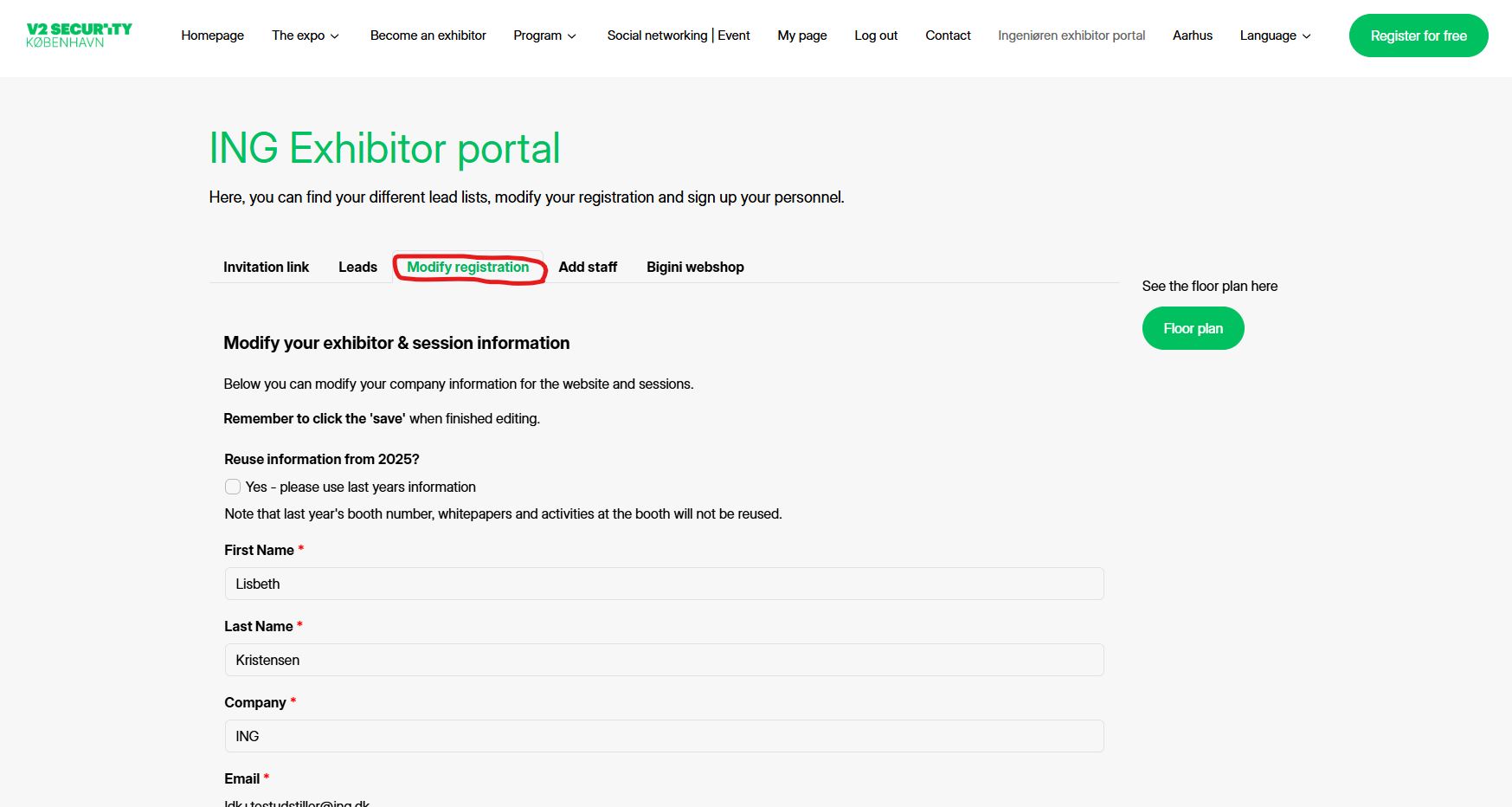Click the Log out link
Viewport: 1512px width, 807px height.
click(x=875, y=36)
